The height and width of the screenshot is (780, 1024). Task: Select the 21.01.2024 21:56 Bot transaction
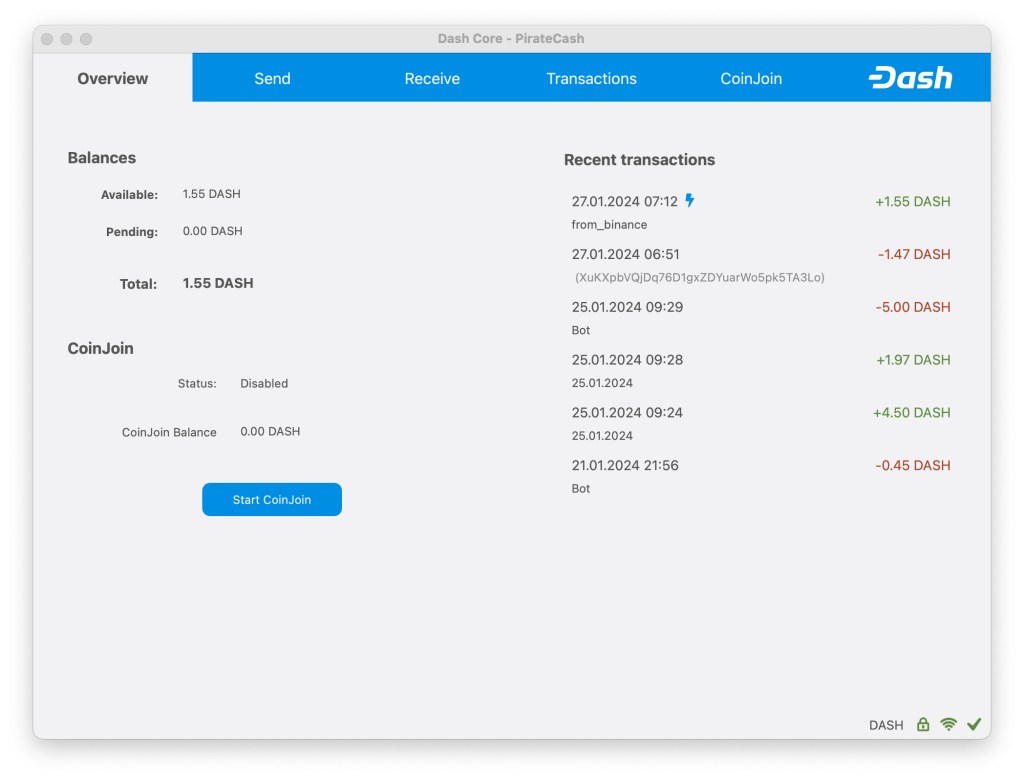pyautogui.click(x=761, y=476)
